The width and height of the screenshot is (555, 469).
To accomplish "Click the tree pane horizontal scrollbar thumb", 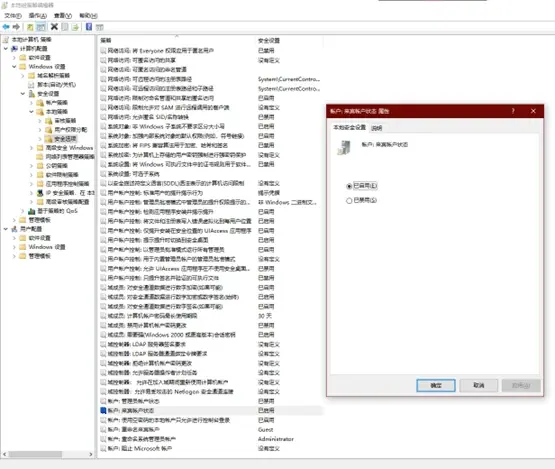I will pos(35,454).
